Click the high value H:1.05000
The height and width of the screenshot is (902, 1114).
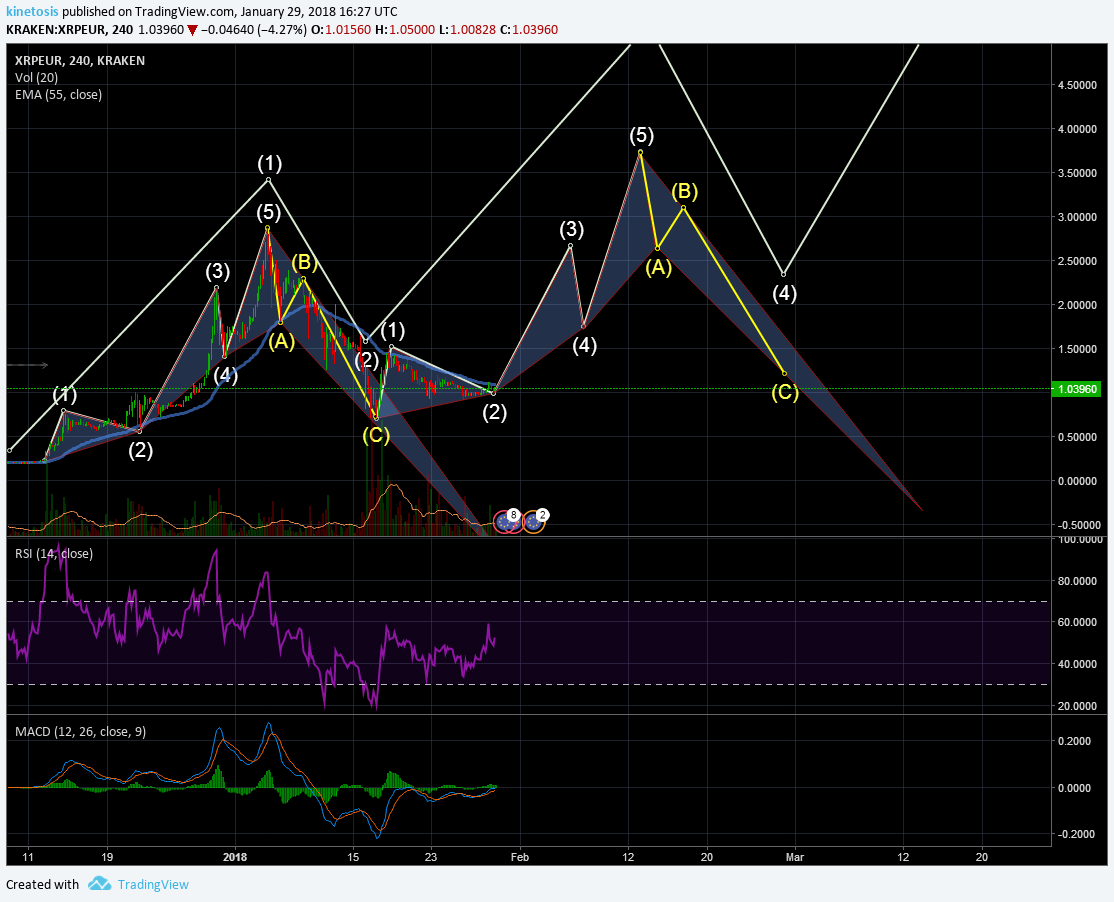[405, 30]
